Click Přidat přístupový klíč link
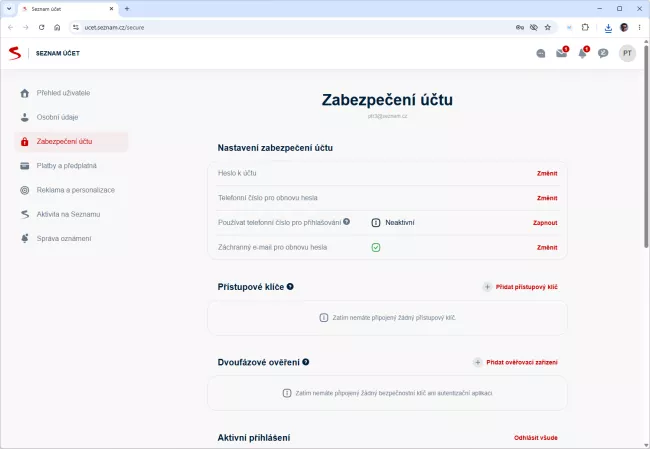Screen dimensions: 650x449 tap(526, 287)
